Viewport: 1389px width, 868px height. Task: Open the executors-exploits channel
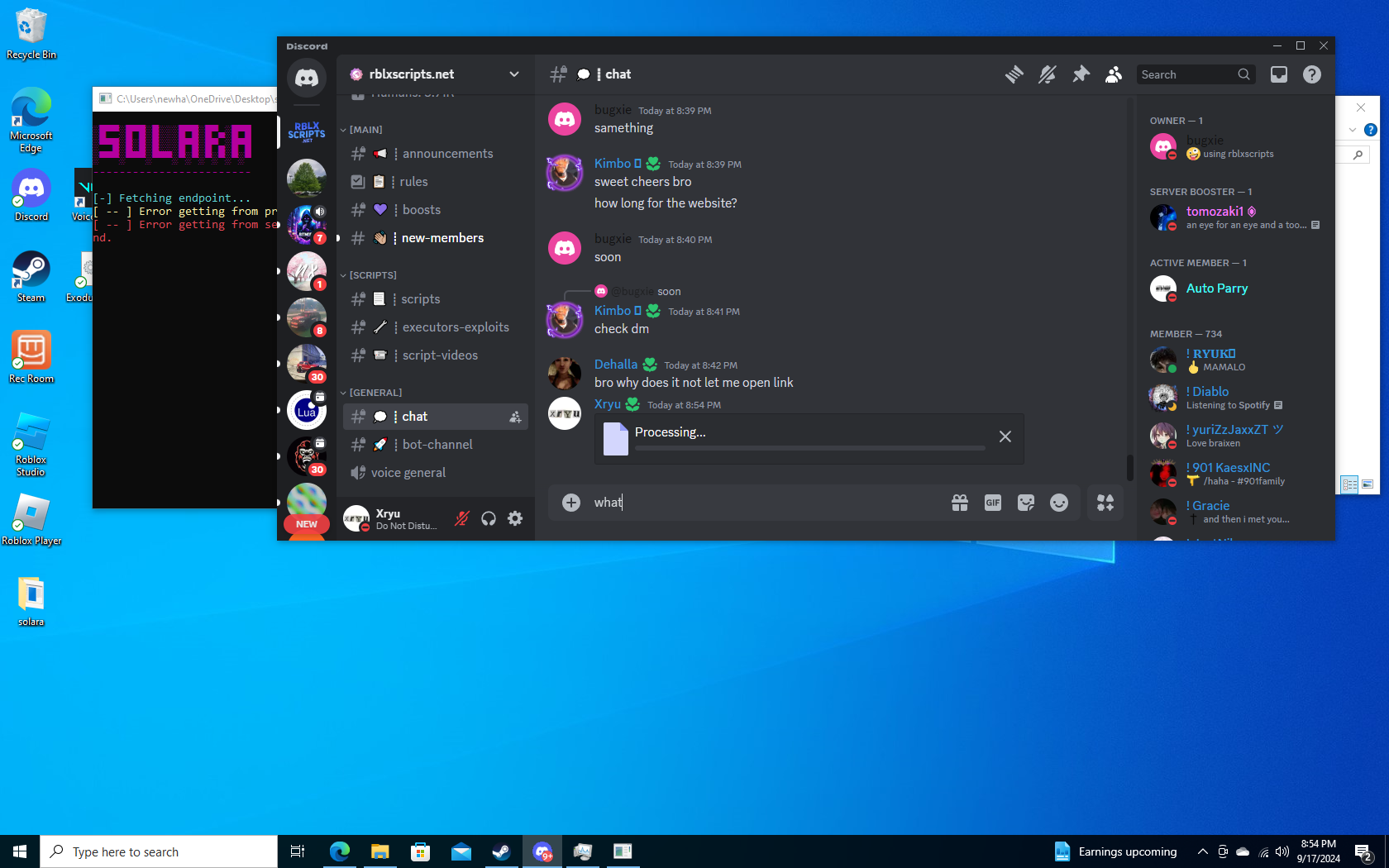(436, 327)
